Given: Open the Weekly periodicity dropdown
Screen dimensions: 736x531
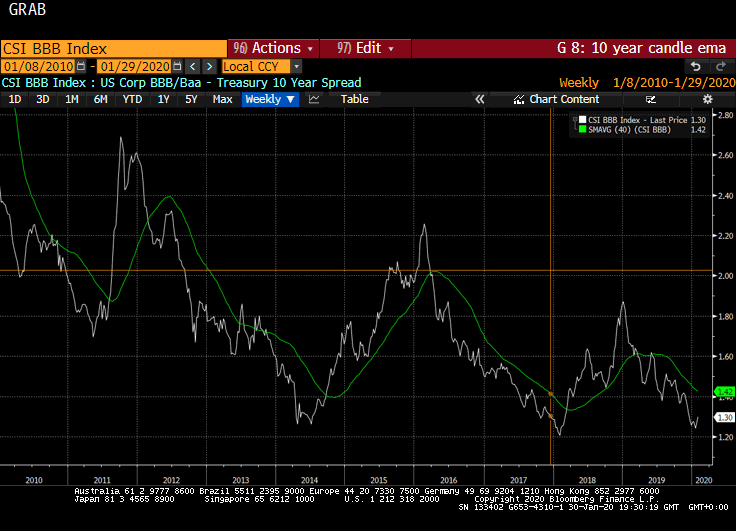Looking at the screenshot, I should 270,99.
